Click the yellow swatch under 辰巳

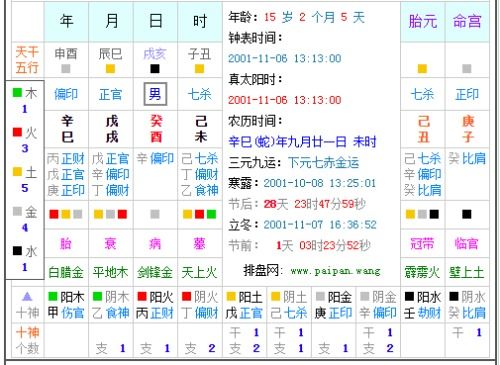point(110,69)
